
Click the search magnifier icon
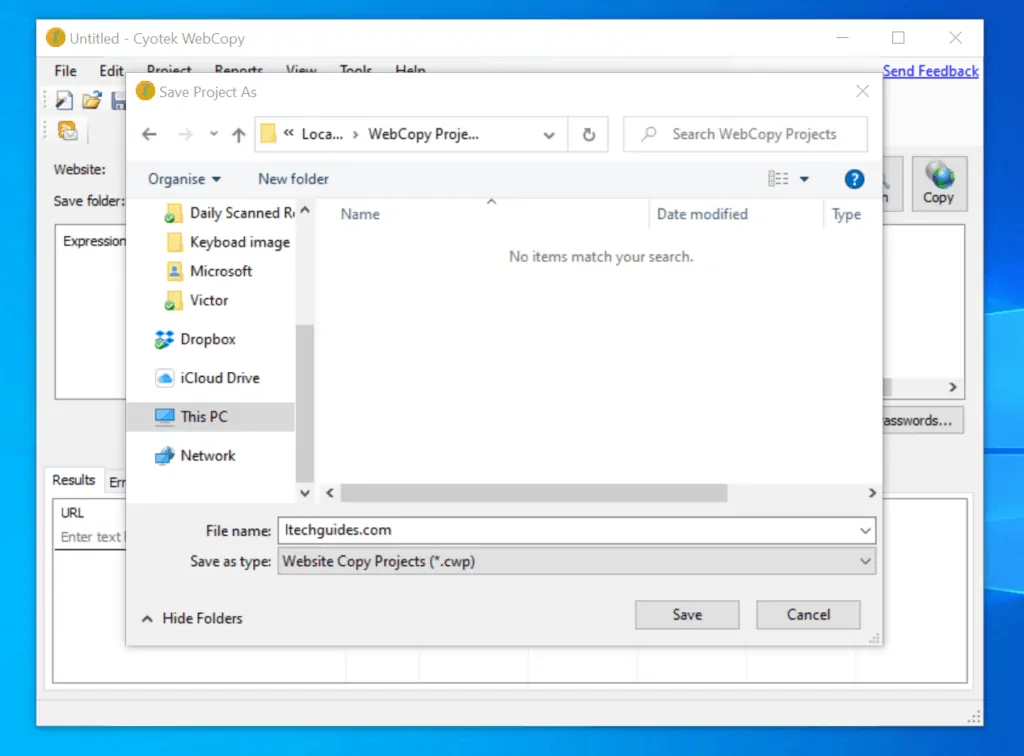tap(648, 134)
